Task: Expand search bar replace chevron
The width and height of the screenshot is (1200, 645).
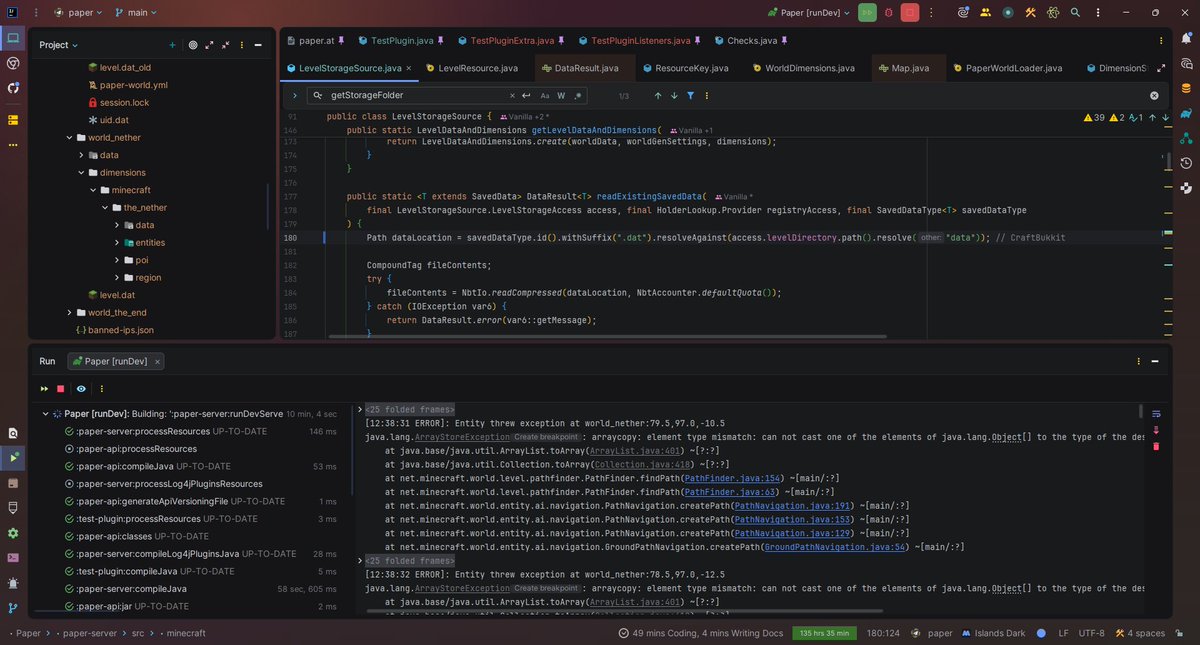Action: tap(295, 96)
